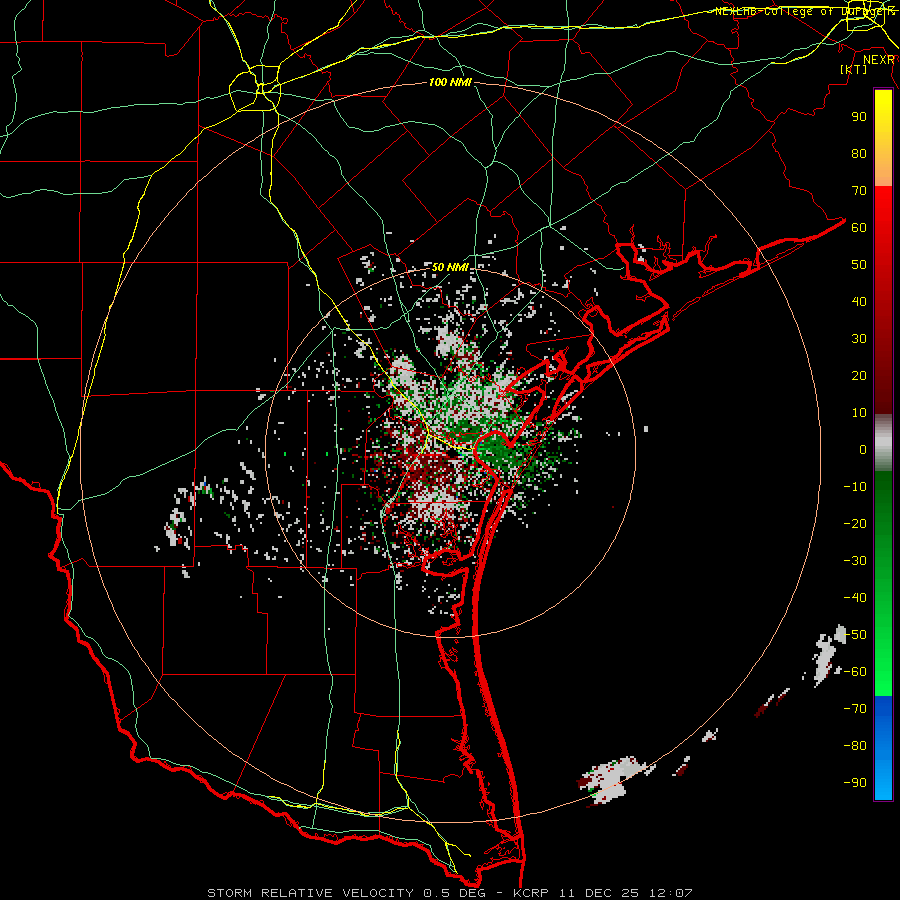The height and width of the screenshot is (900, 900).
Task: Click the -50 label on velocity scale
Action: click(x=855, y=635)
